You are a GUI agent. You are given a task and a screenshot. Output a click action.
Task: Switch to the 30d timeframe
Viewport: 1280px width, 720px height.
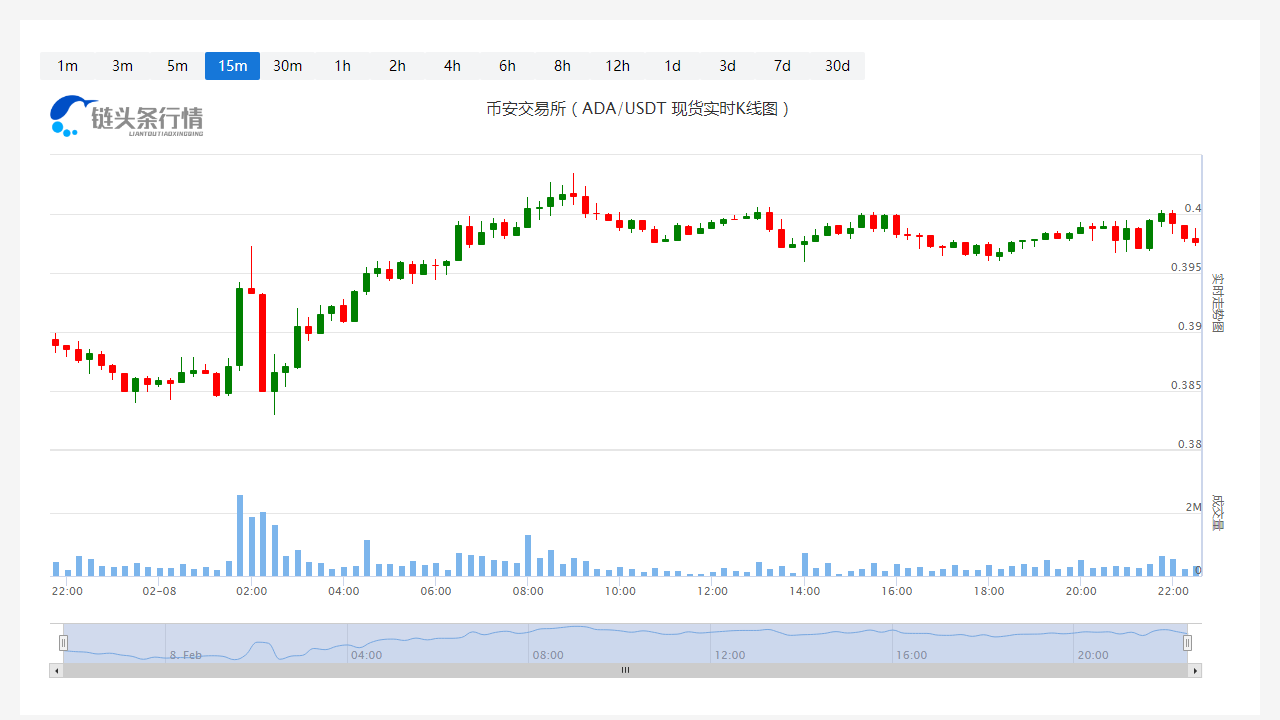837,66
